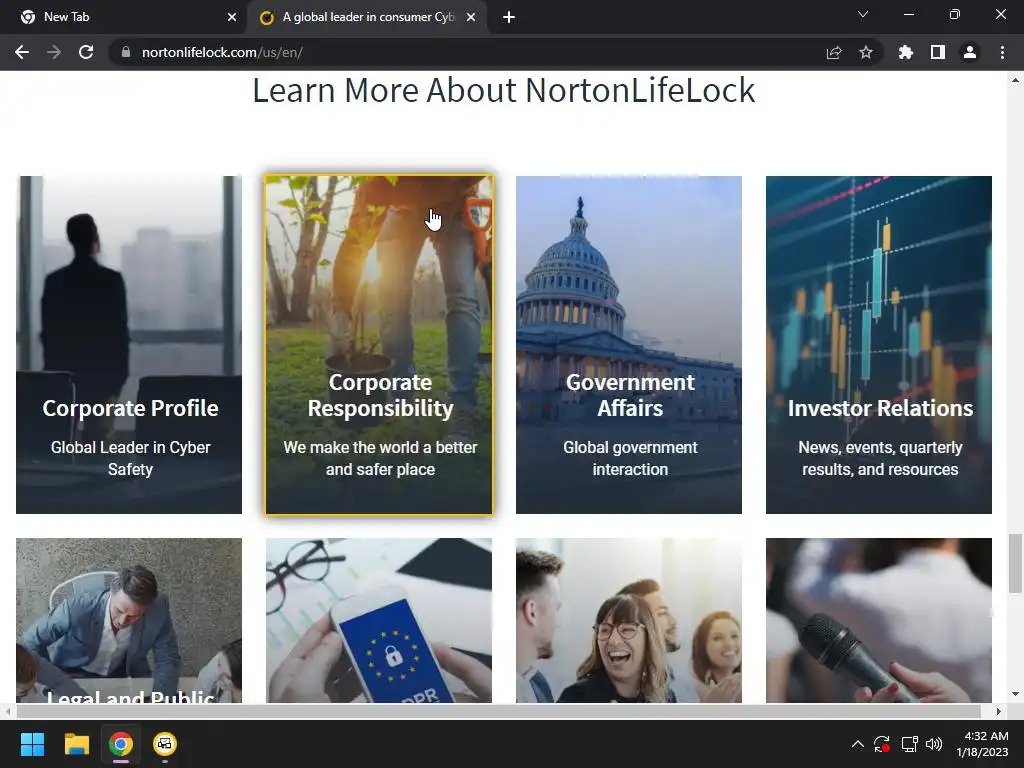This screenshot has height=768, width=1024.
Task: Open volume tray icon
Action: coord(934,744)
